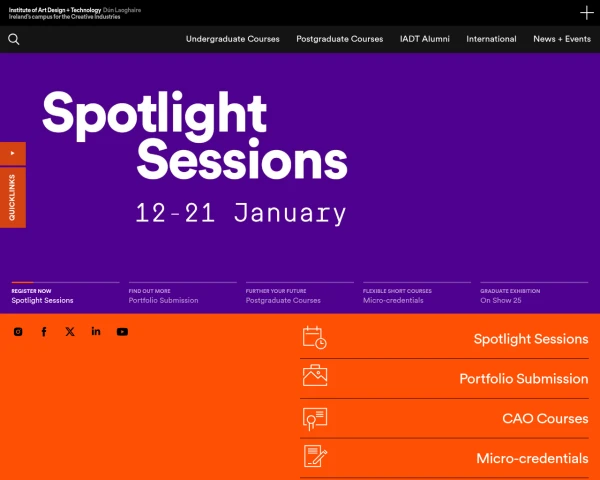
Task: Go to the IADT Alumni menu
Action: 425,39
